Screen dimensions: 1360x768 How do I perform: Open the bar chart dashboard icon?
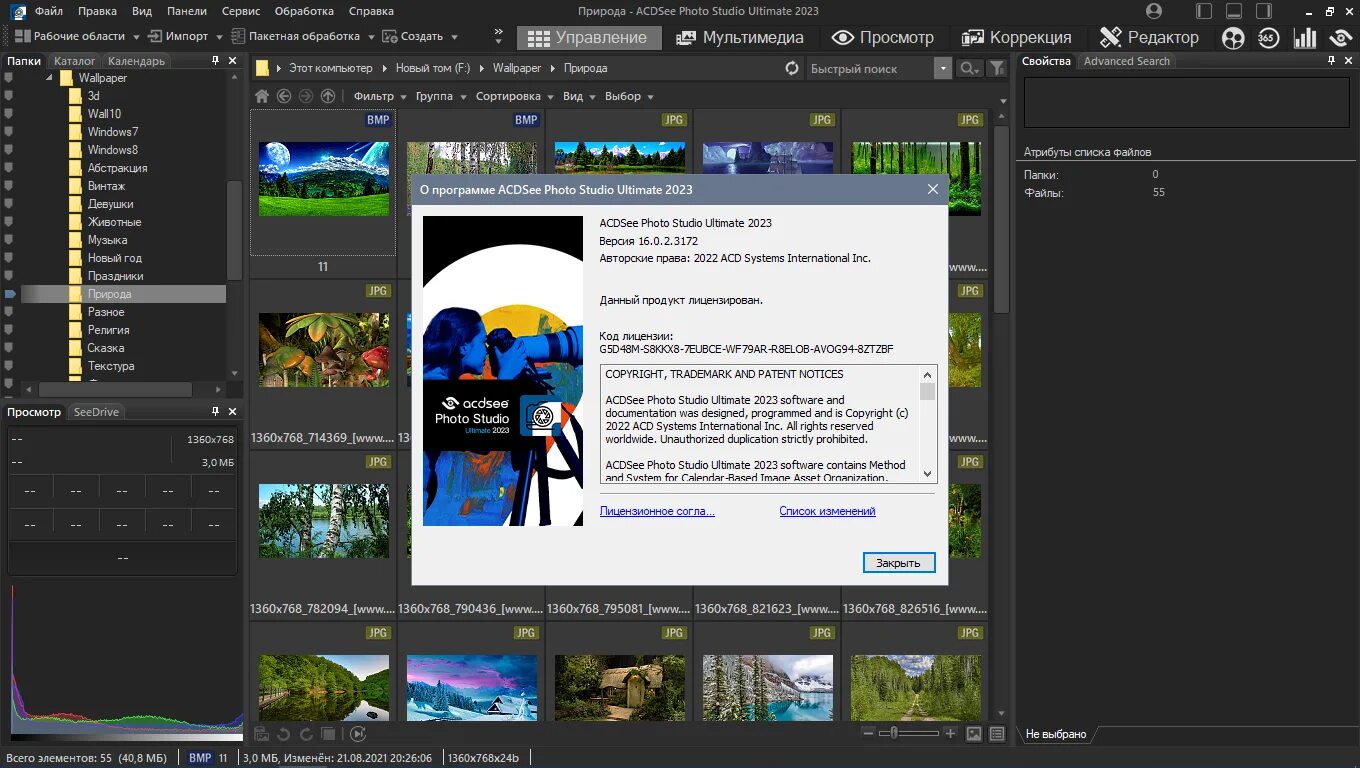point(1305,38)
